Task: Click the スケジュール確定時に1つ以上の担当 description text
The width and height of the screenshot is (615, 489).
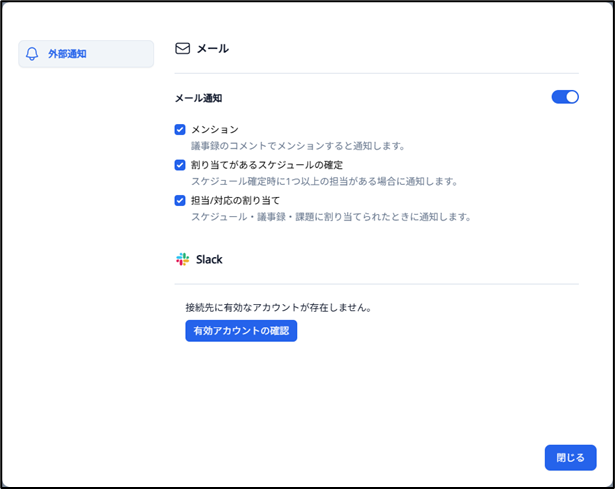Action: click(324, 181)
